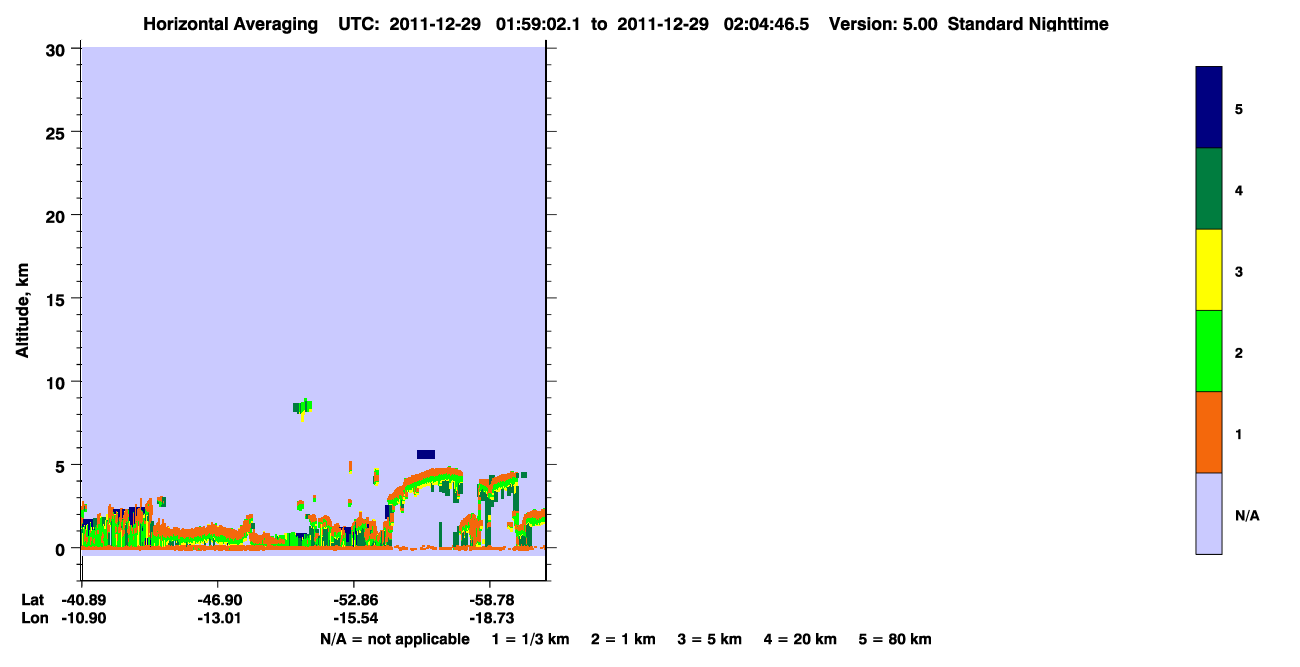The image size is (1300, 667).
Task: Click the legend text "5 = 80 km"
Action: click(x=895, y=639)
